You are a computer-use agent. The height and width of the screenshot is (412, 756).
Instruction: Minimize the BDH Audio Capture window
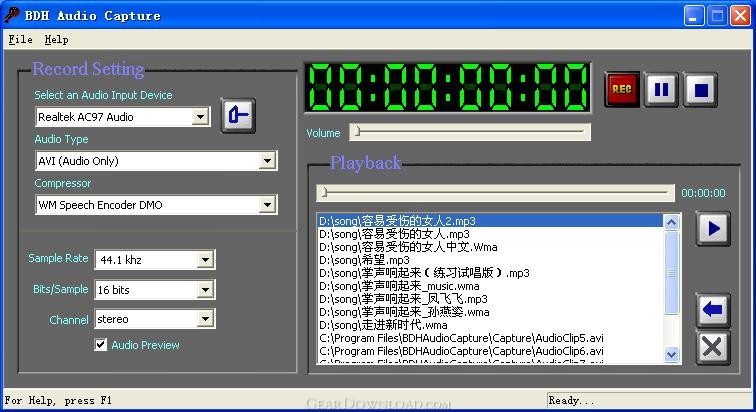point(693,16)
